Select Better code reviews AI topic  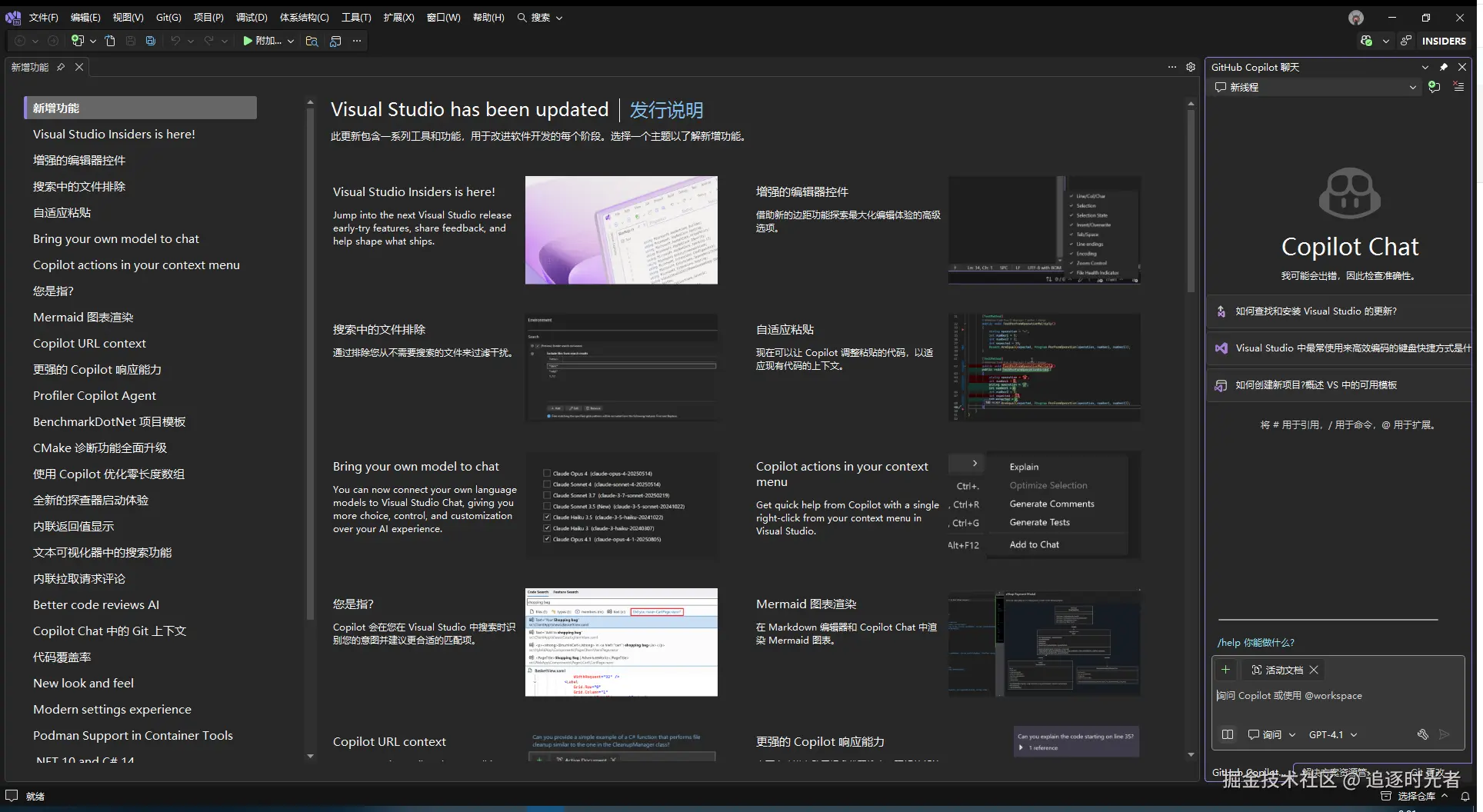96,604
